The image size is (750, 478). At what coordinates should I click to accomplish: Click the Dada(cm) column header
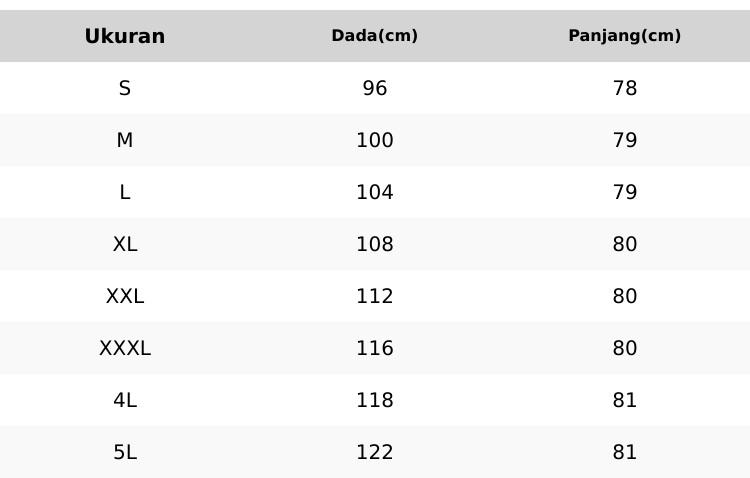point(375,36)
